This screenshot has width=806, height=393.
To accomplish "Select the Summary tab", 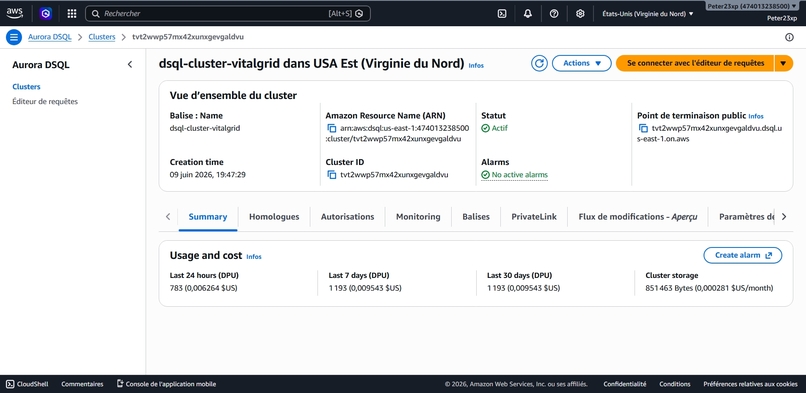I will tap(208, 217).
